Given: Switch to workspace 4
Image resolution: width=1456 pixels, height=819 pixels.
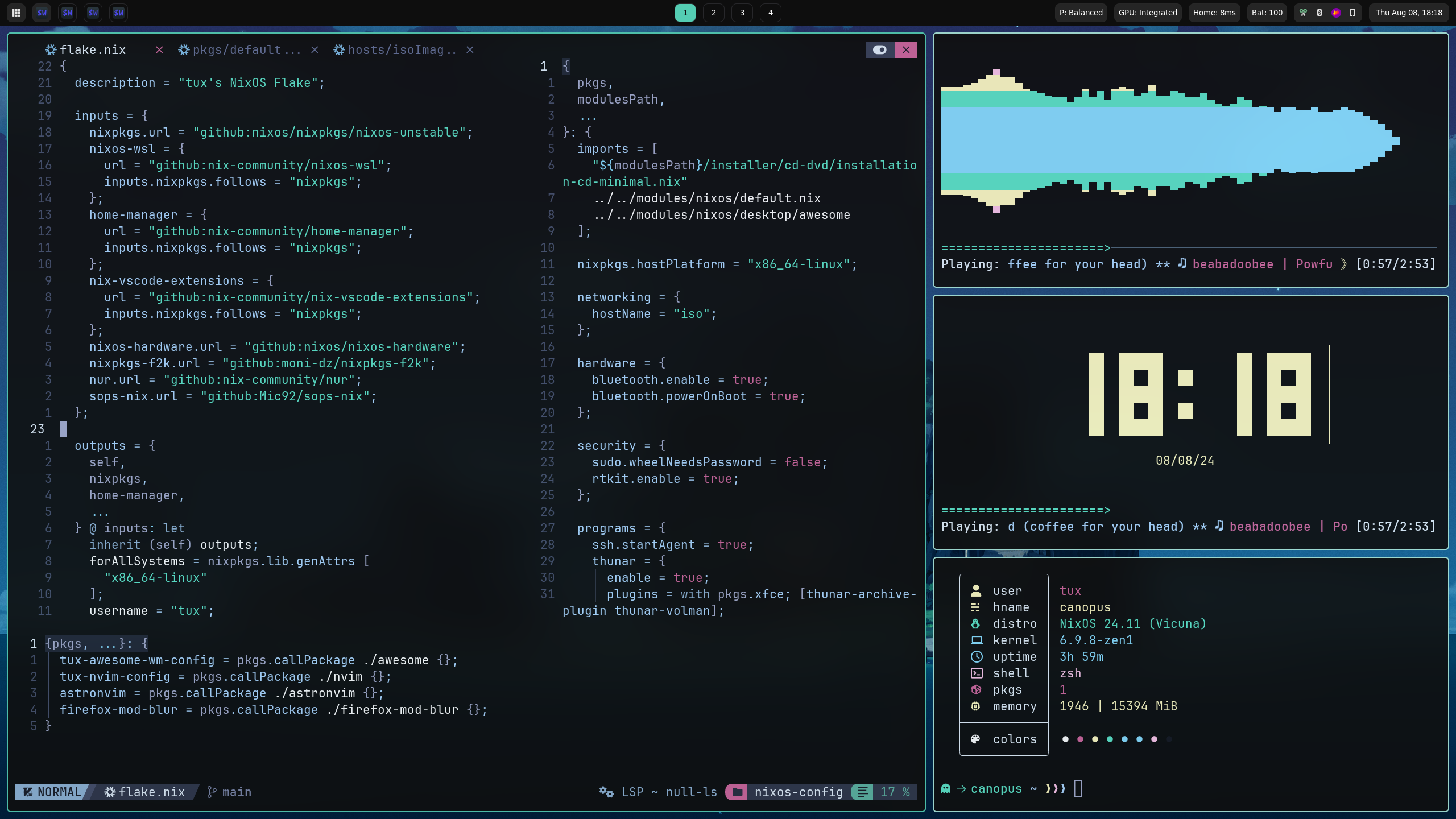Looking at the screenshot, I should 770,13.
